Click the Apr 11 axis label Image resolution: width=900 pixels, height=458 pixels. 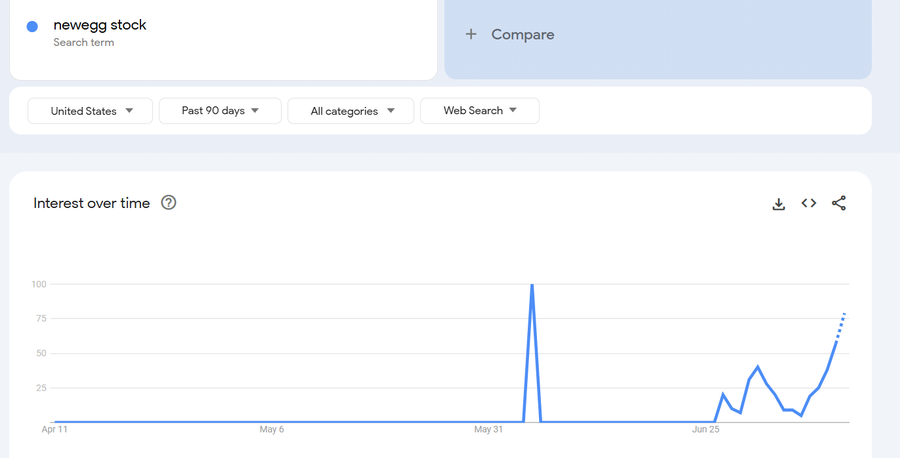tap(55, 429)
